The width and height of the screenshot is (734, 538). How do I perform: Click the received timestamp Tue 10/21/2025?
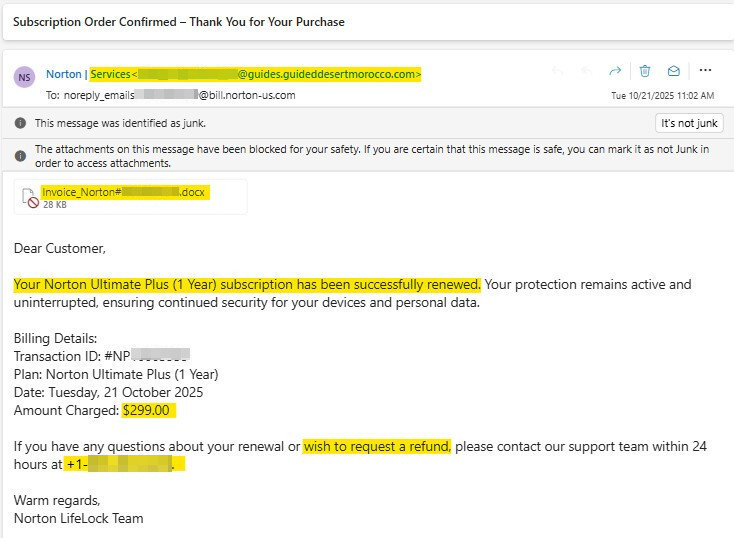coord(662,96)
